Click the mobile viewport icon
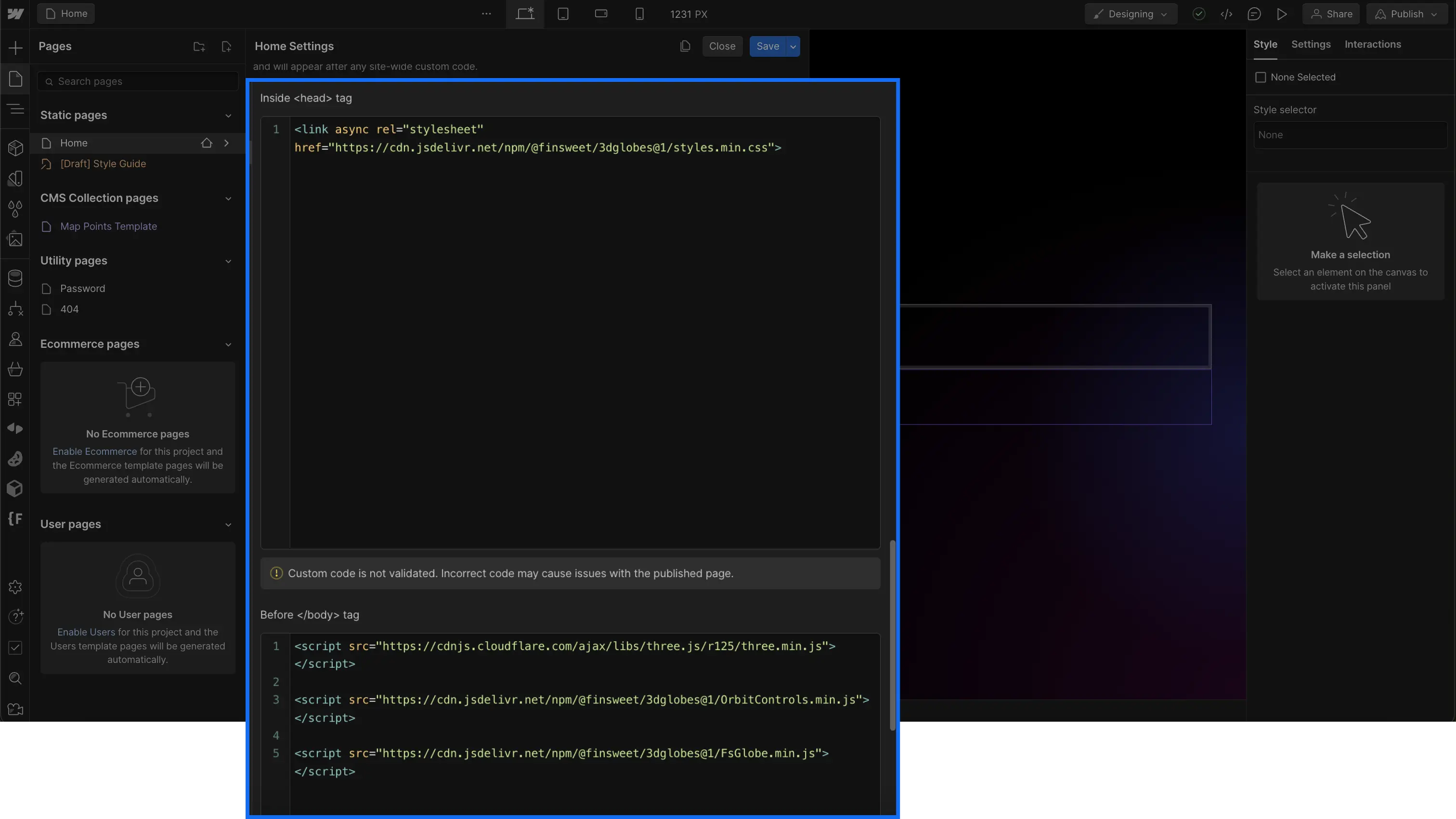Viewport: 1456px width, 819px height. click(x=639, y=14)
